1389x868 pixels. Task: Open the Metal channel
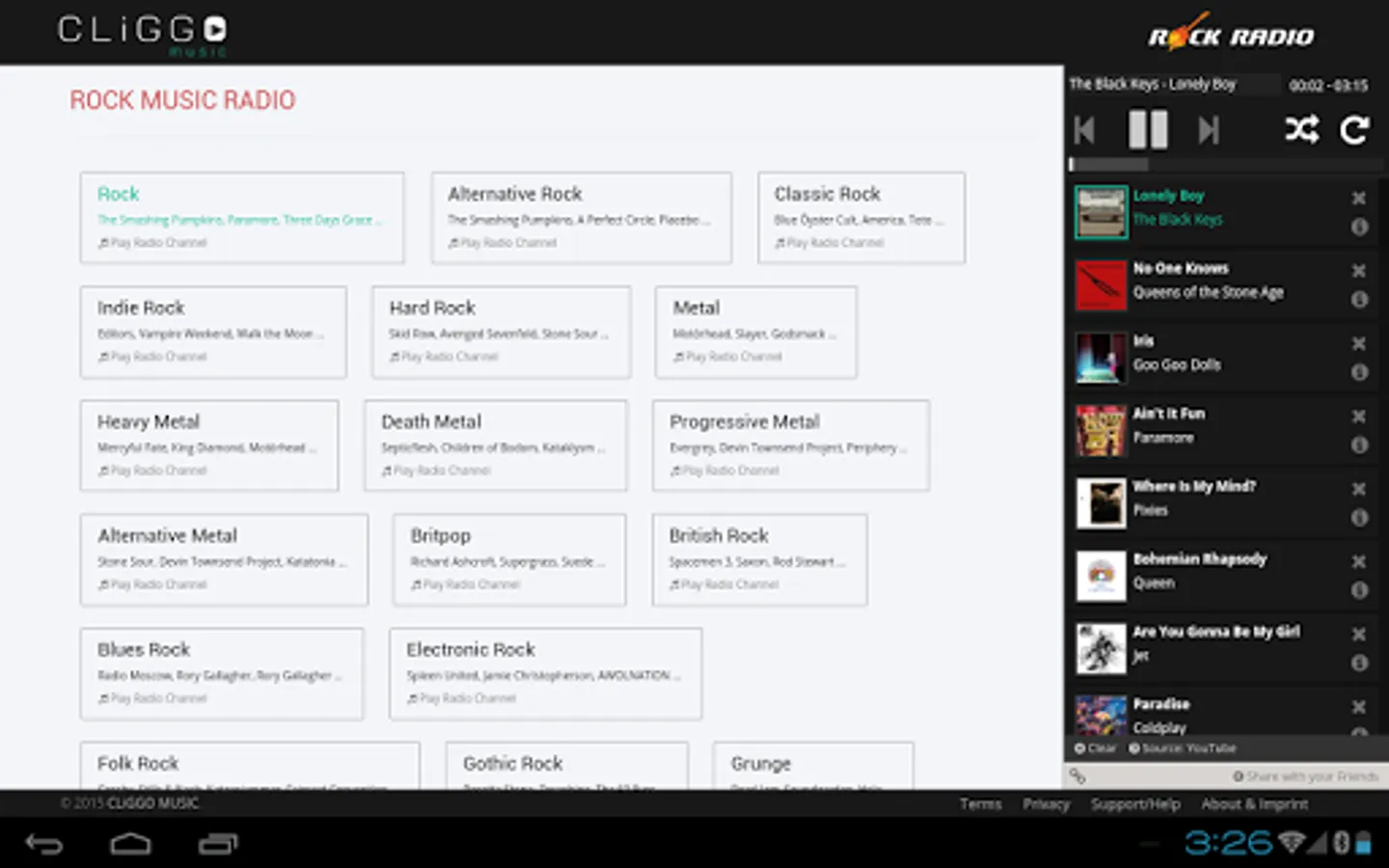pyautogui.click(x=756, y=332)
